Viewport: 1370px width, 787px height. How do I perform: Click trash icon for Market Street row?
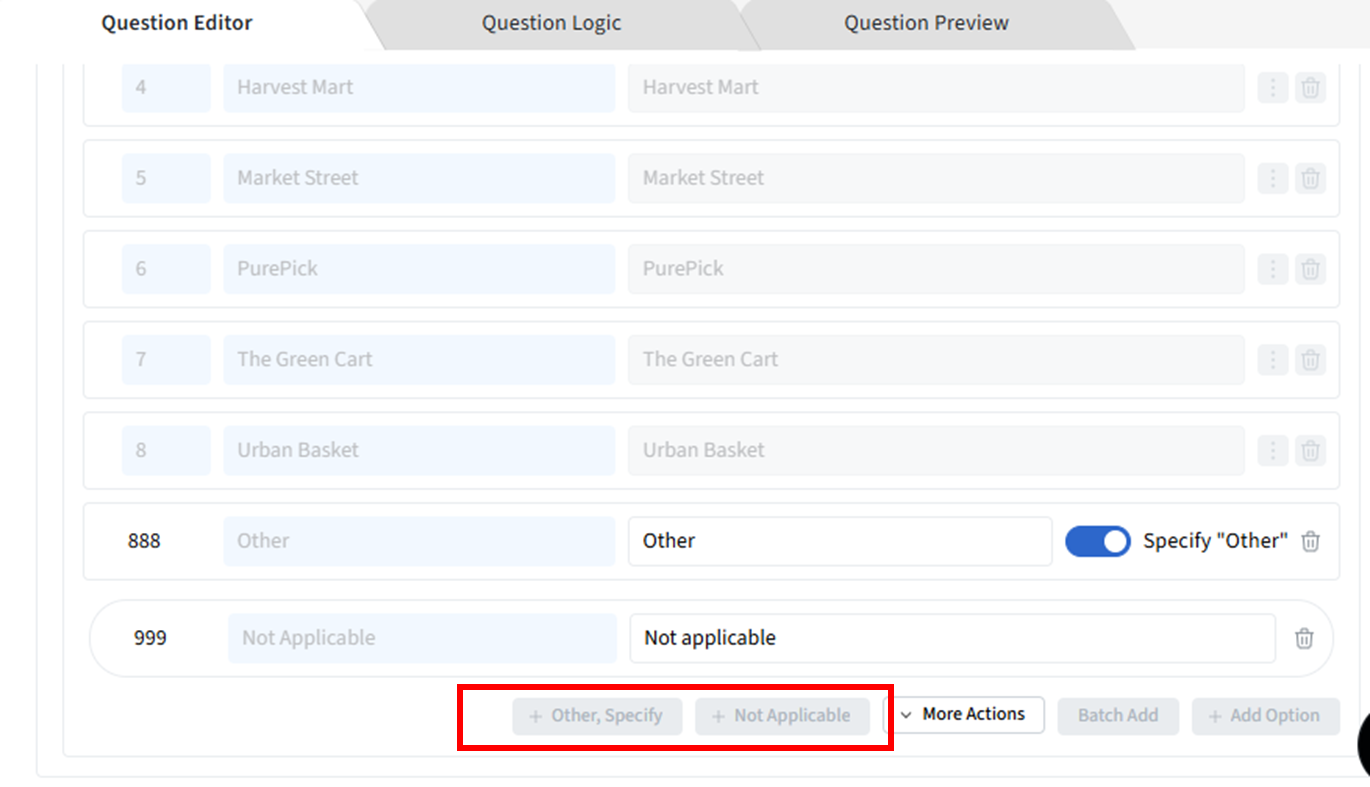pyautogui.click(x=1310, y=179)
